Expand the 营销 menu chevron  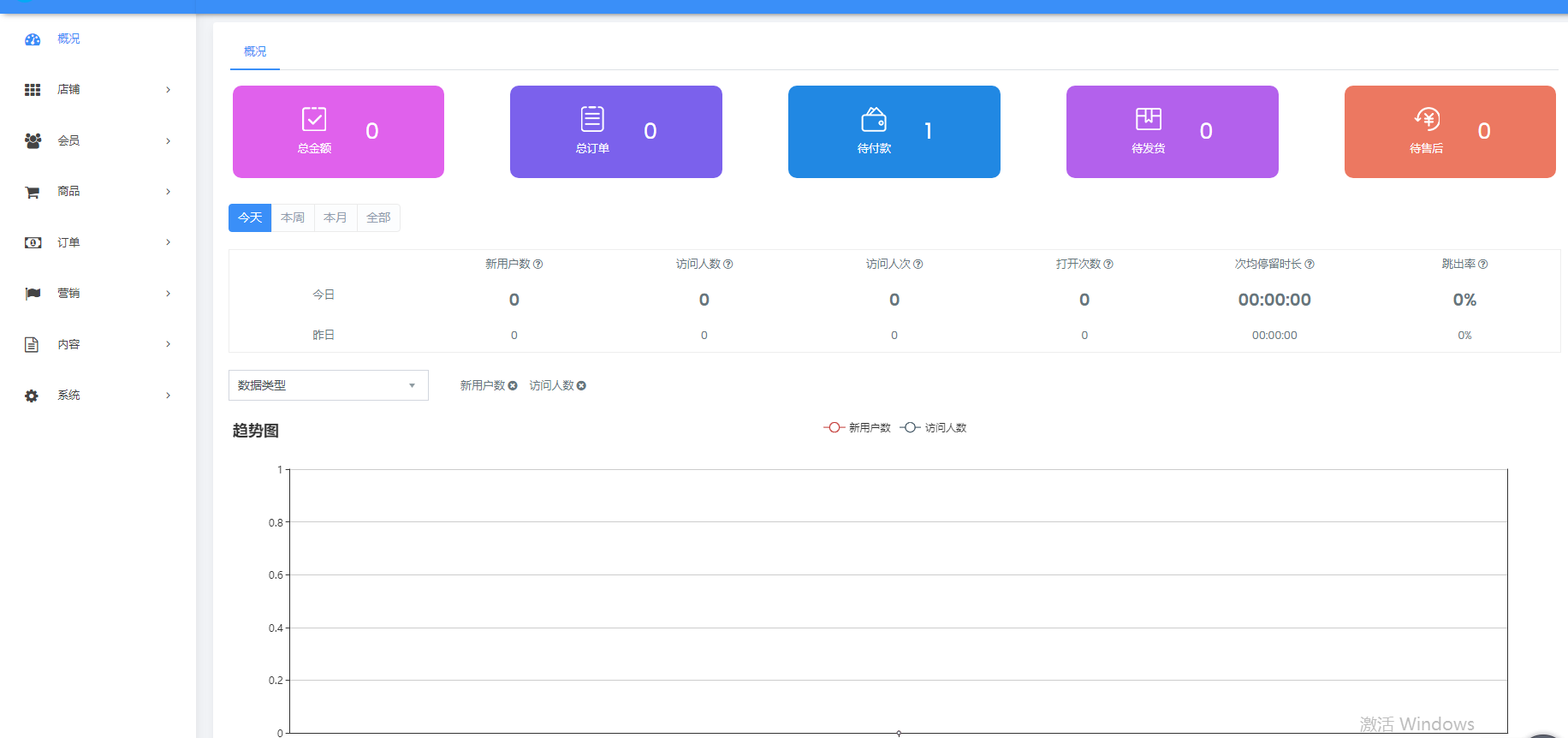(x=168, y=294)
